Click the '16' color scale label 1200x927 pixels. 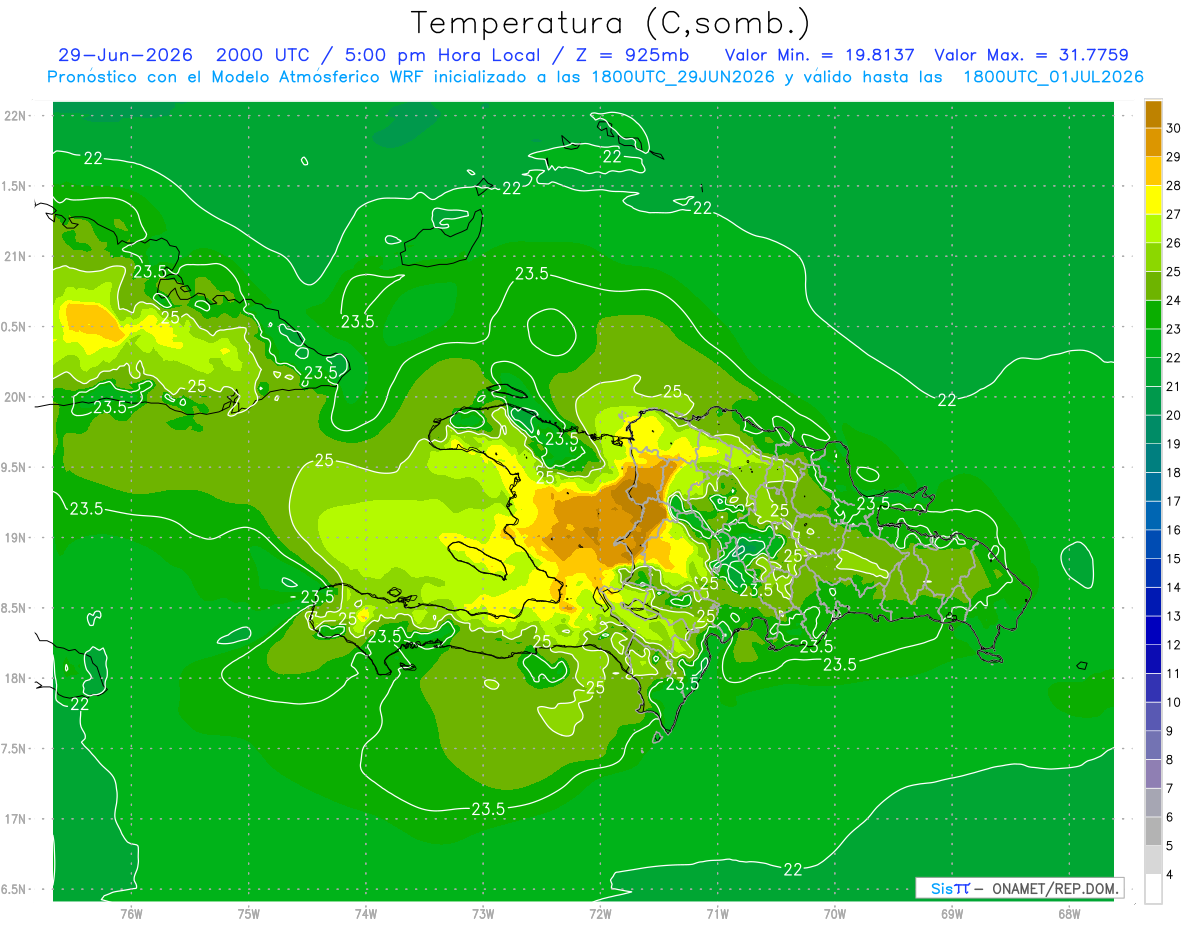pos(1174,530)
